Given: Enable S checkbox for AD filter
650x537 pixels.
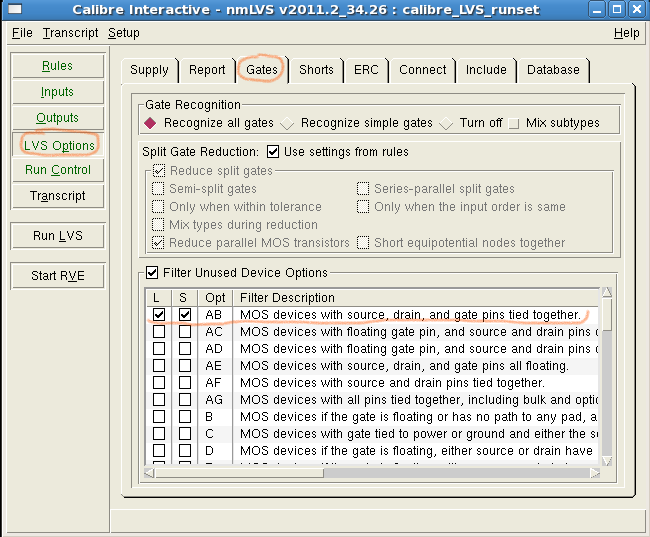Looking at the screenshot, I should point(185,349).
